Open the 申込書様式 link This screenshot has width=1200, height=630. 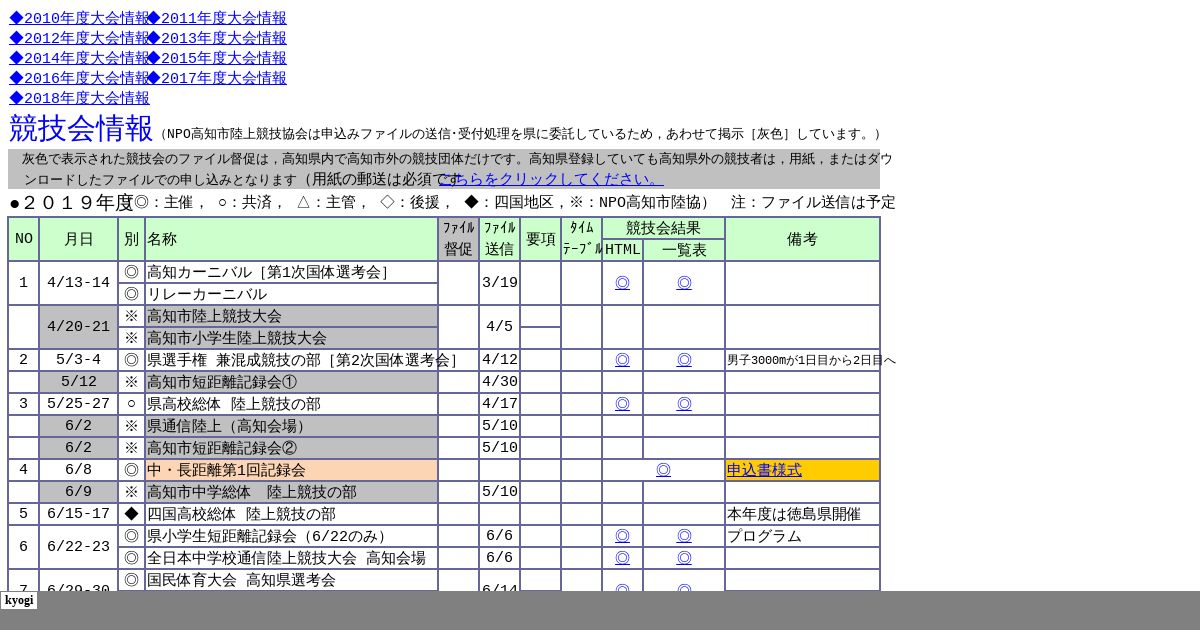point(764,470)
